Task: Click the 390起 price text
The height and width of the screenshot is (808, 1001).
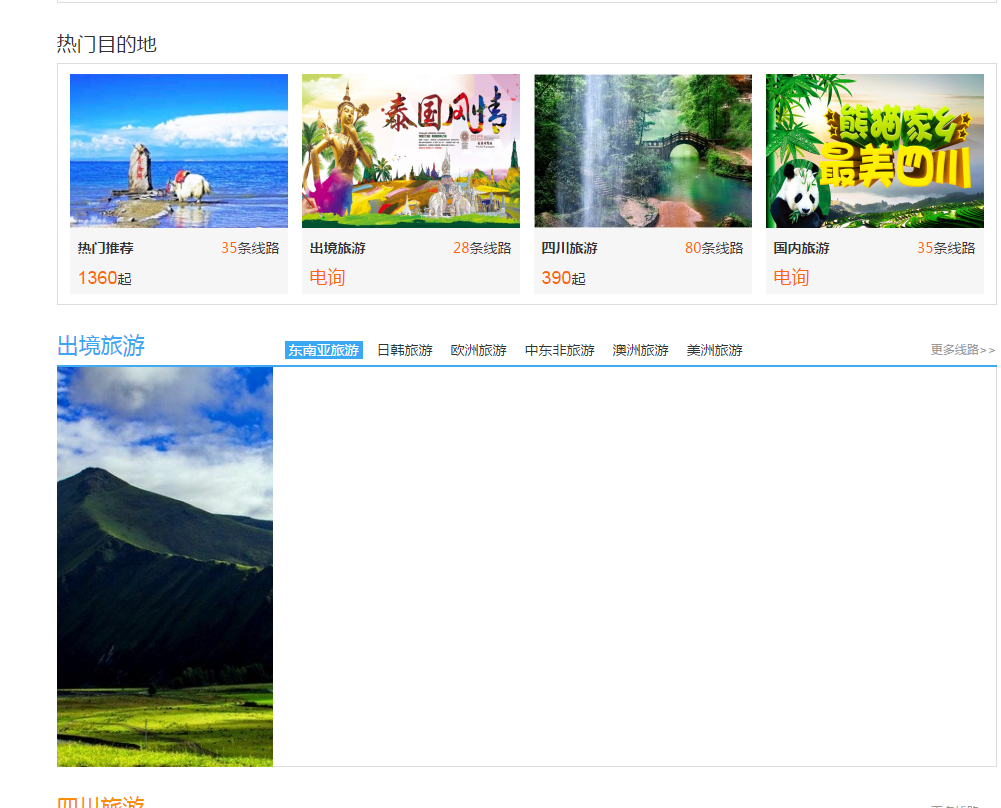Action: tap(564, 278)
